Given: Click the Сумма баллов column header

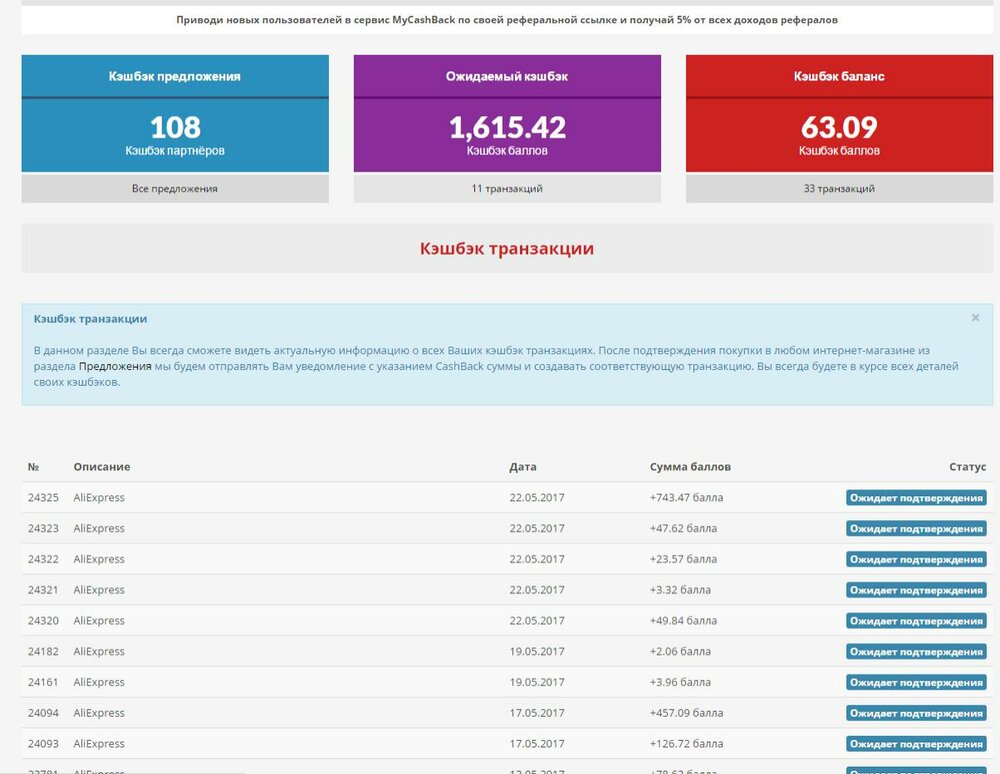Looking at the screenshot, I should click(690, 467).
